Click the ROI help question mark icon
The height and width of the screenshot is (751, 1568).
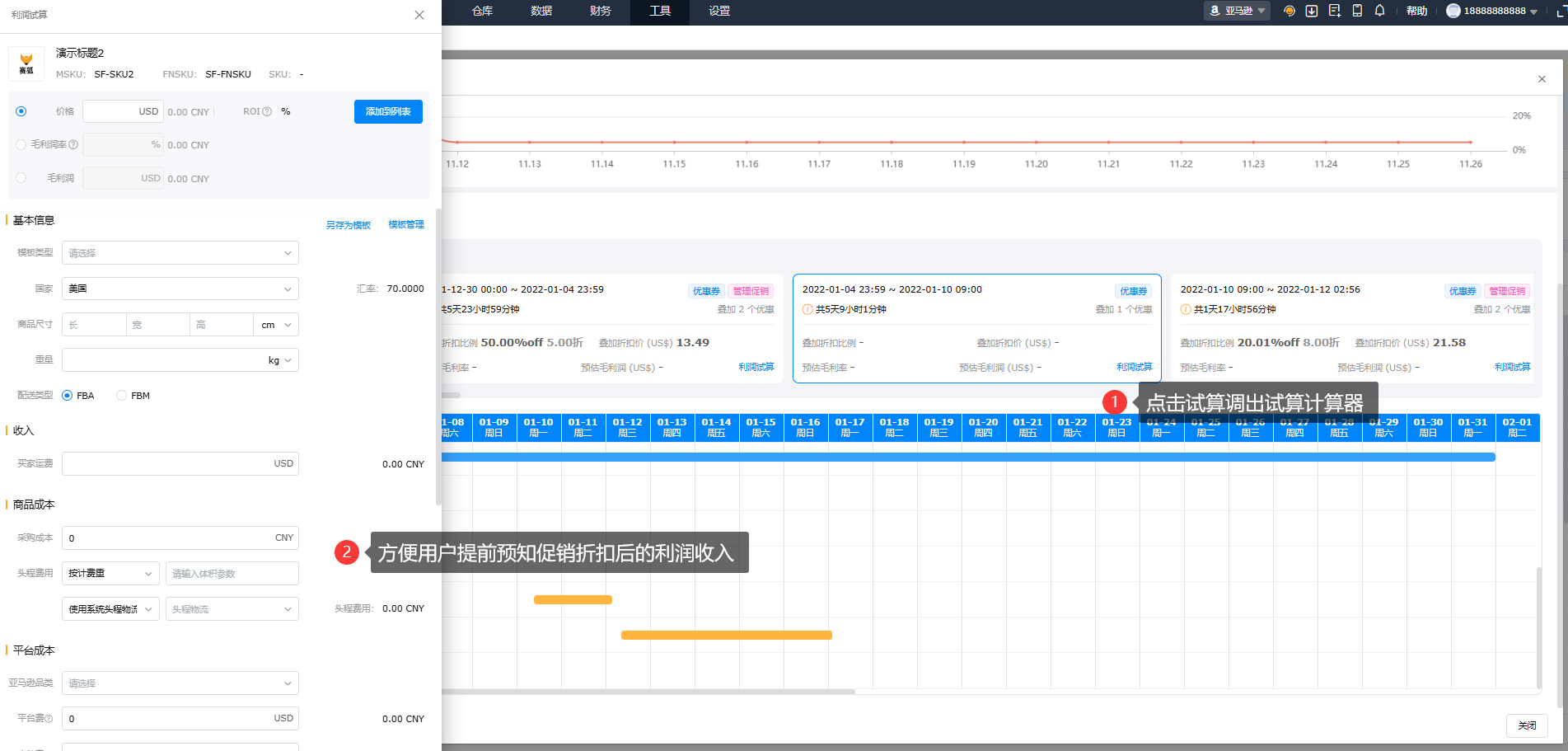[267, 112]
